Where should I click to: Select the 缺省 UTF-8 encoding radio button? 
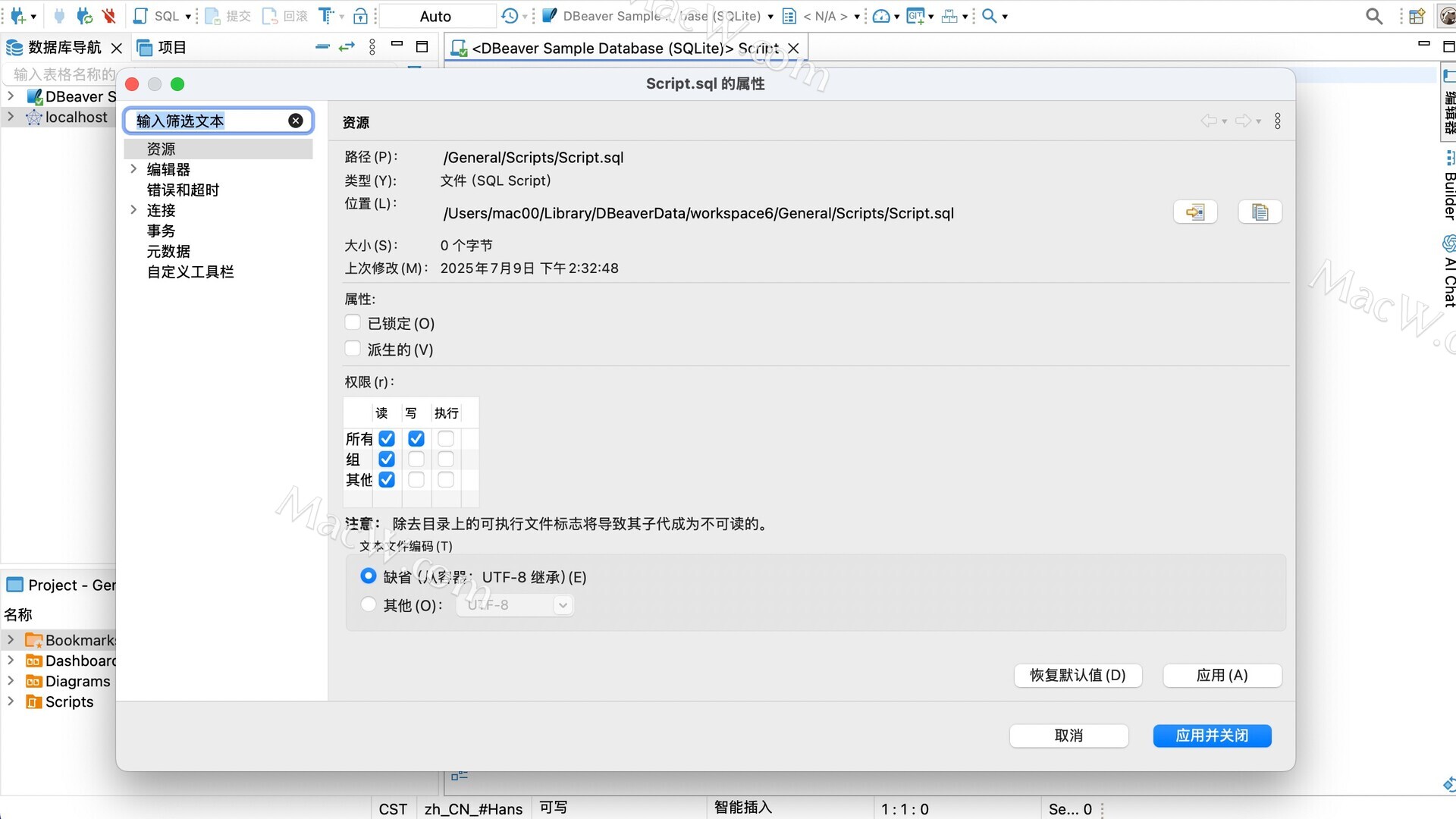[369, 576]
